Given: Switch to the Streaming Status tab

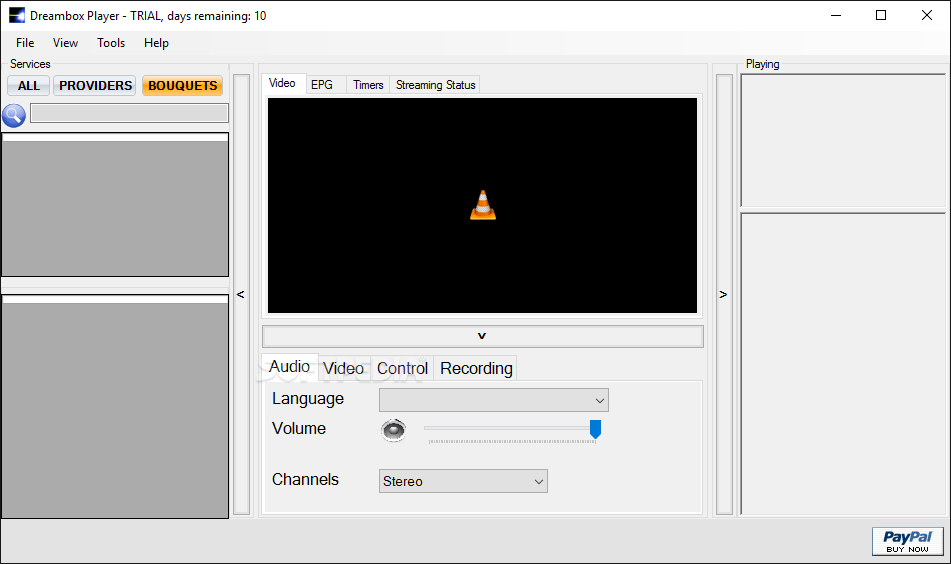Looking at the screenshot, I should tap(435, 85).
